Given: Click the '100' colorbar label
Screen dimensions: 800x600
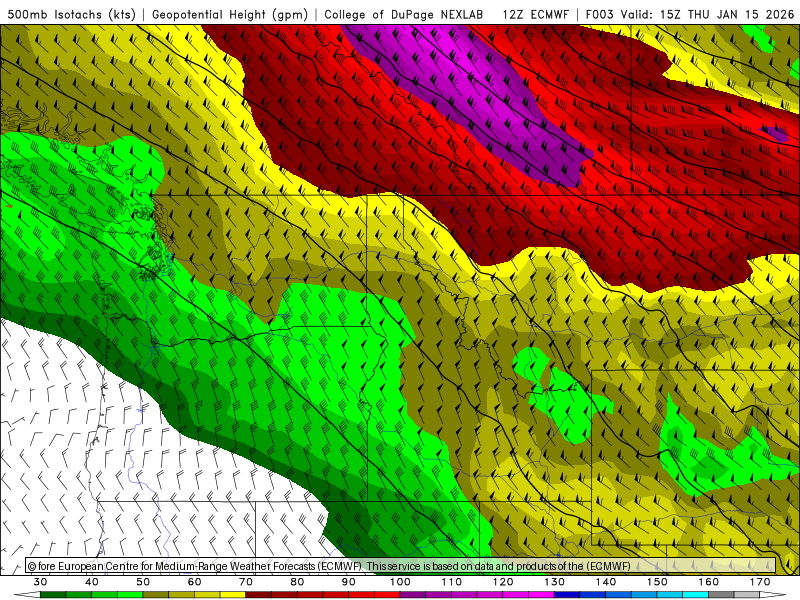Looking at the screenshot, I should click(400, 582).
